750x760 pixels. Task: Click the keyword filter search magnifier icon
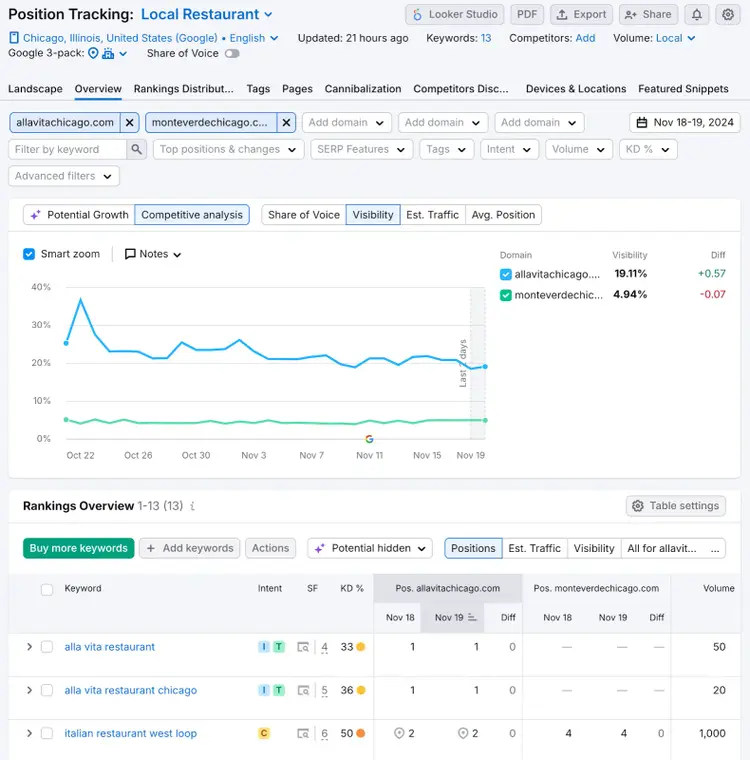click(137, 149)
